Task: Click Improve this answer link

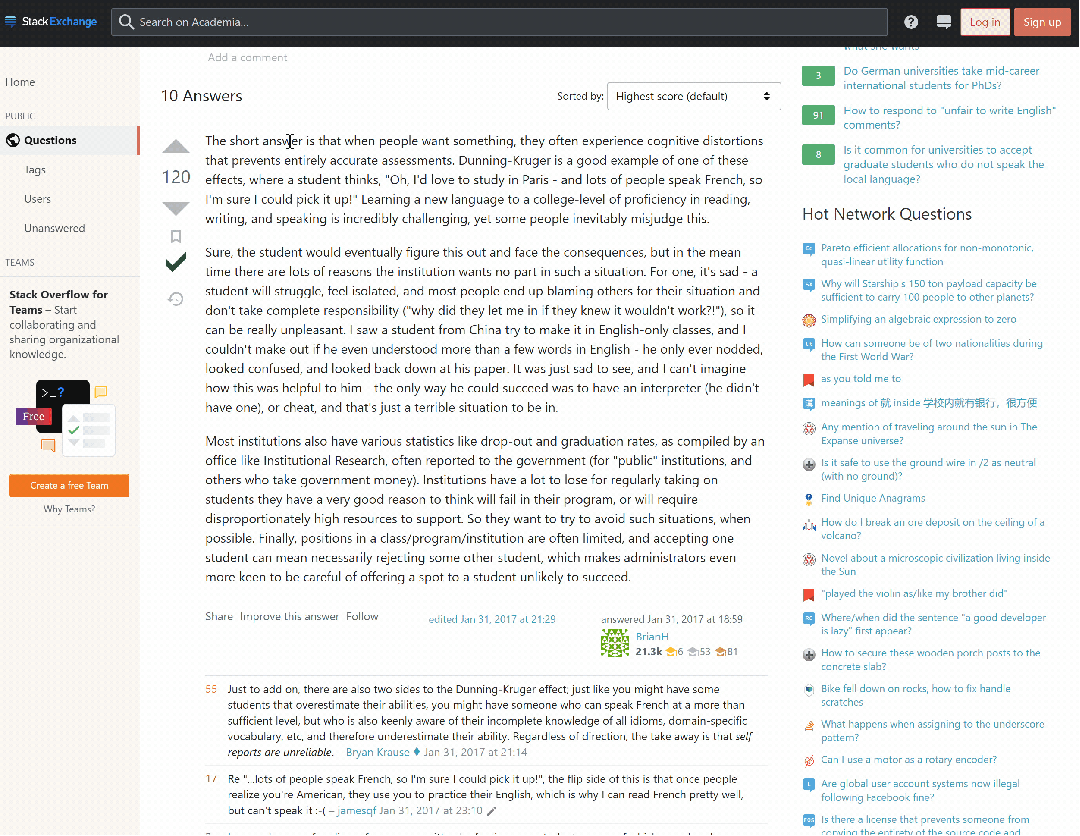Action: [x=289, y=616]
